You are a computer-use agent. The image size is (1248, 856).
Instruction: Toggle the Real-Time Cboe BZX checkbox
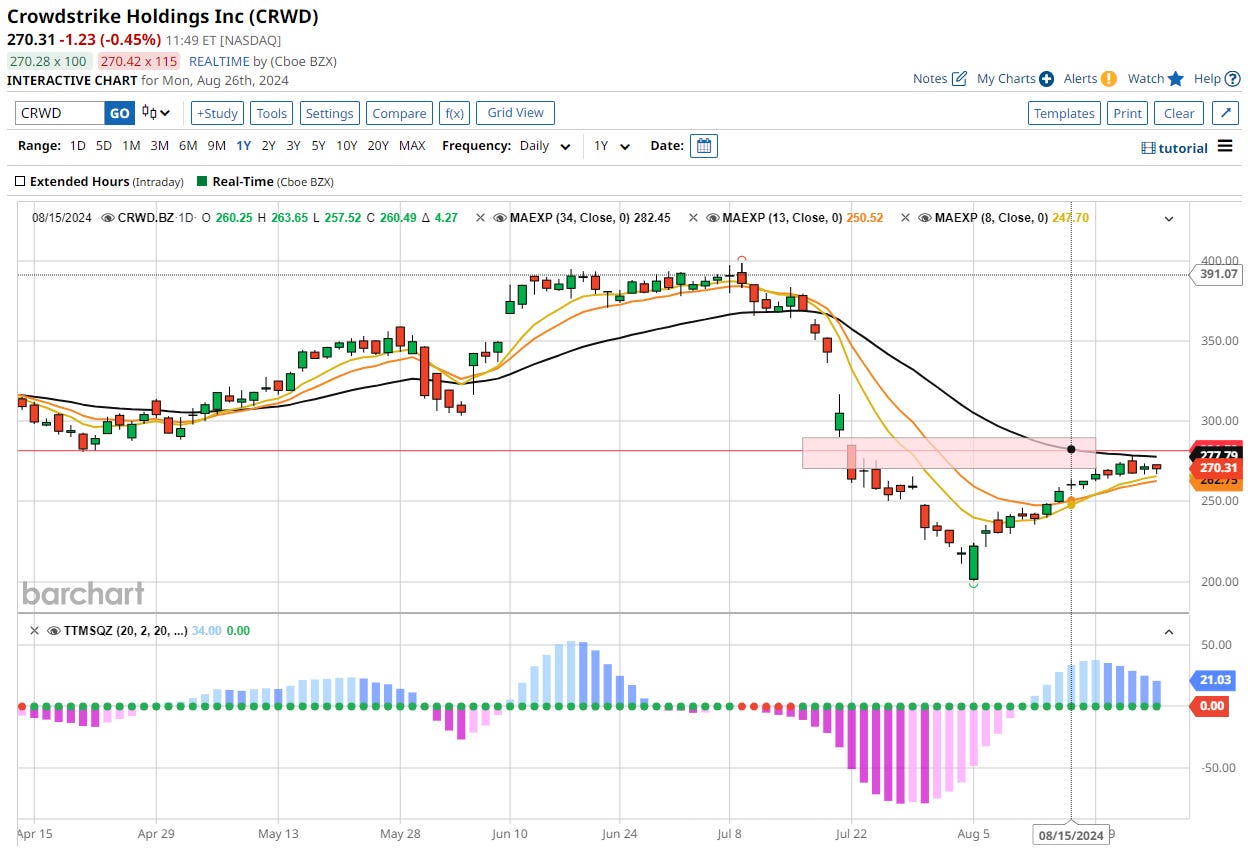pos(202,182)
